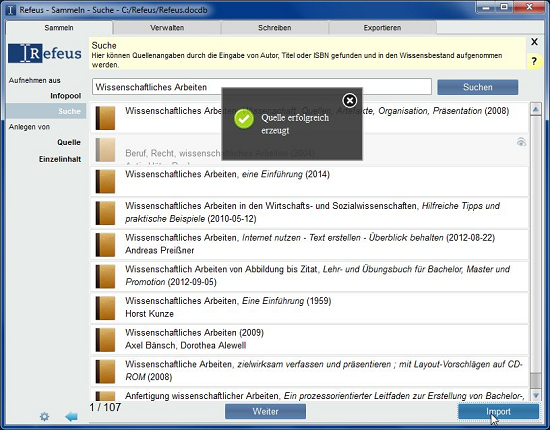The width and height of the screenshot is (550, 430).
Task: Click book icon of Horst Kunze result
Action: 105,308
